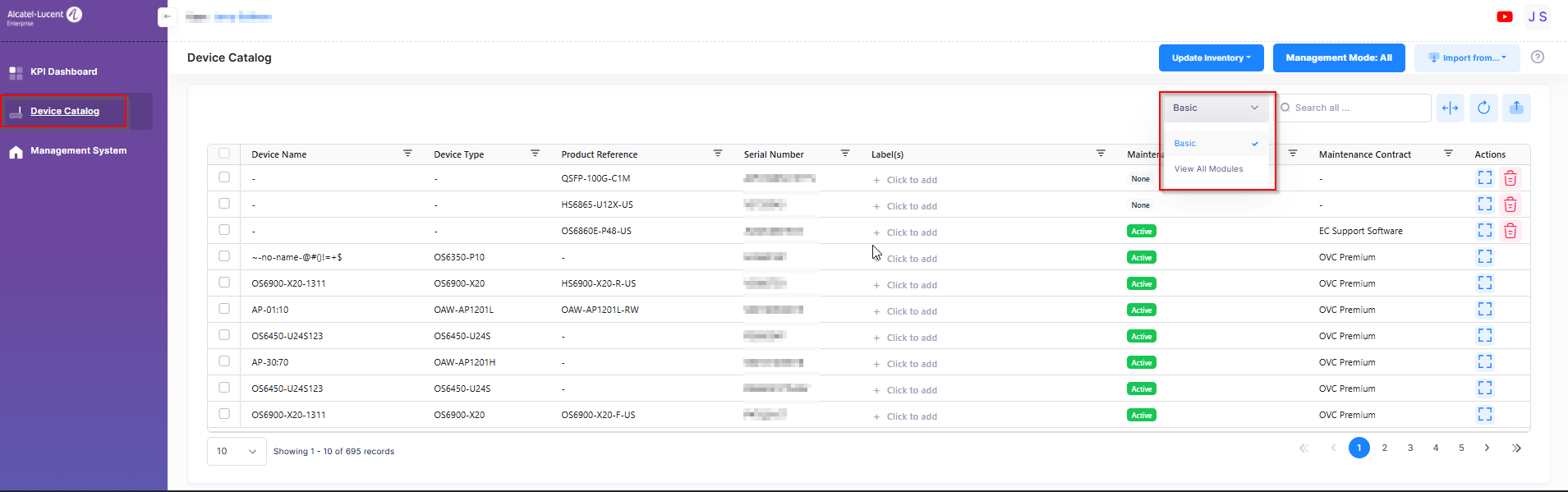The height and width of the screenshot is (492, 1568).
Task: Expand the Import from dropdown
Action: click(x=1466, y=57)
